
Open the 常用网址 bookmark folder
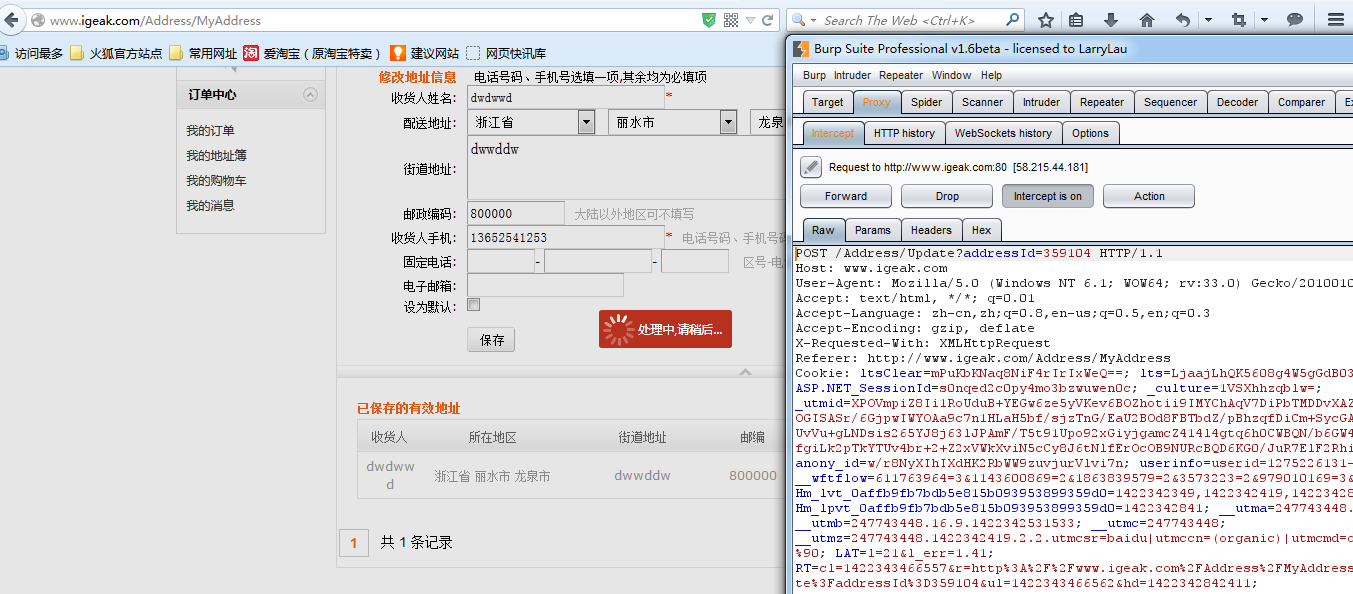(x=203, y=53)
